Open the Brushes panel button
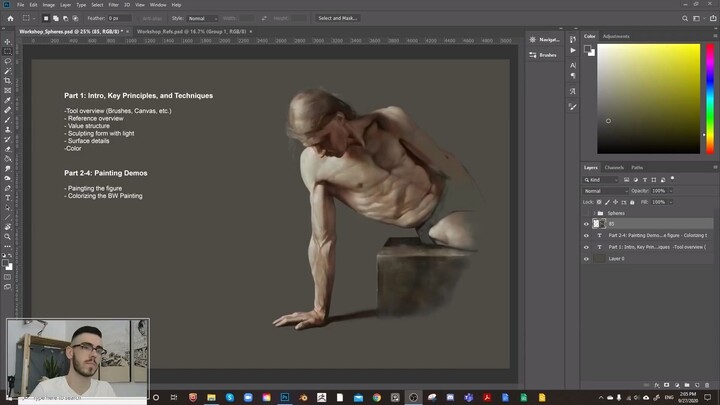Image resolution: width=720 pixels, height=405 pixels. pos(543,55)
